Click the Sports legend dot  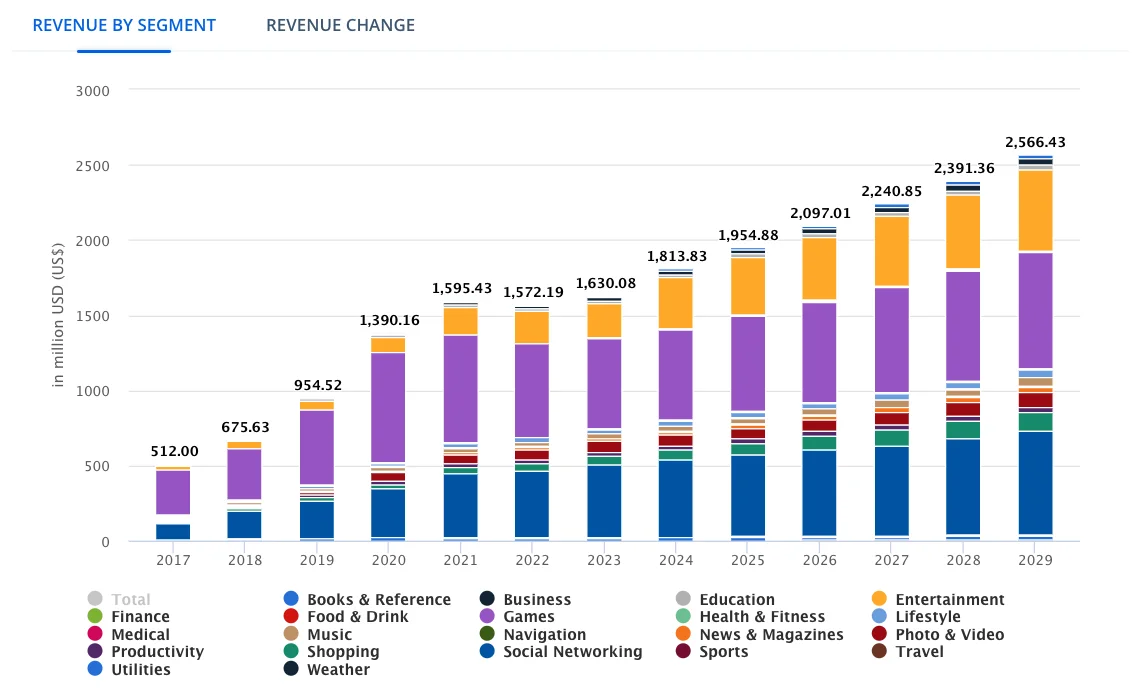[683, 649]
